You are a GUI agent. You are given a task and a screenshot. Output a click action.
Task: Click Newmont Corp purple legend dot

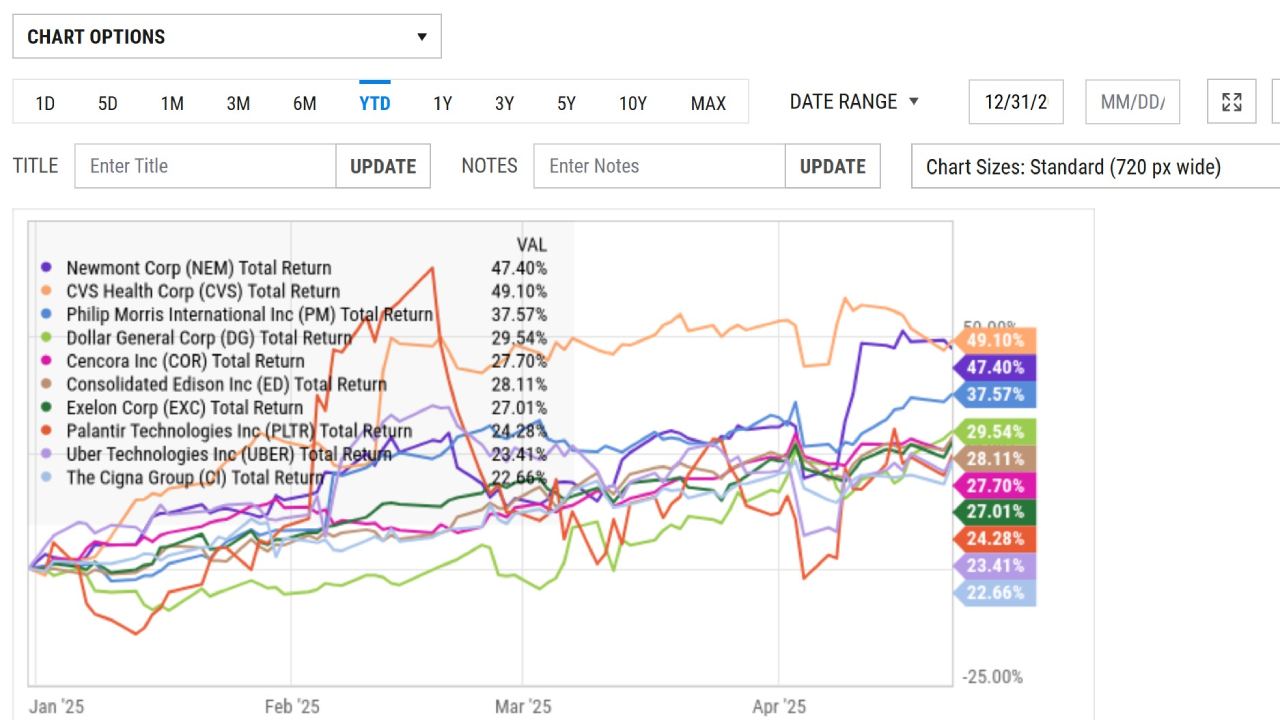pos(46,268)
